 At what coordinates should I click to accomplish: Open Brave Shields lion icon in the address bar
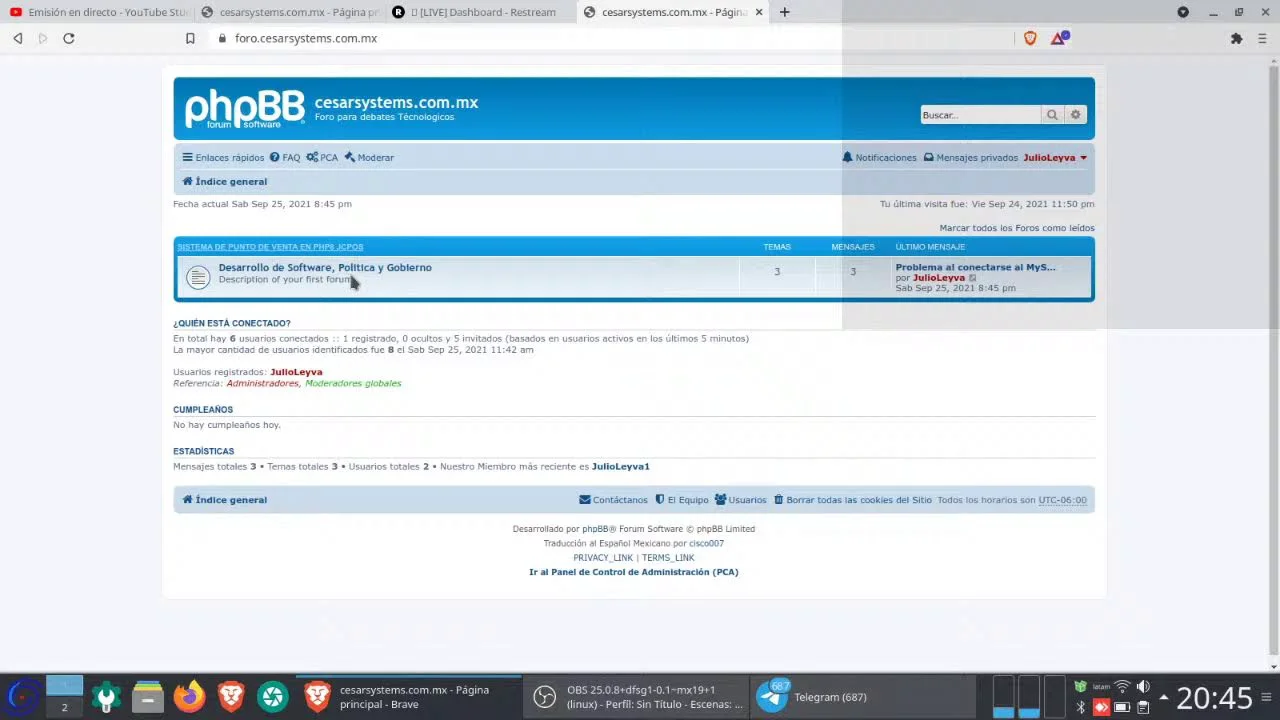[x=1030, y=38]
